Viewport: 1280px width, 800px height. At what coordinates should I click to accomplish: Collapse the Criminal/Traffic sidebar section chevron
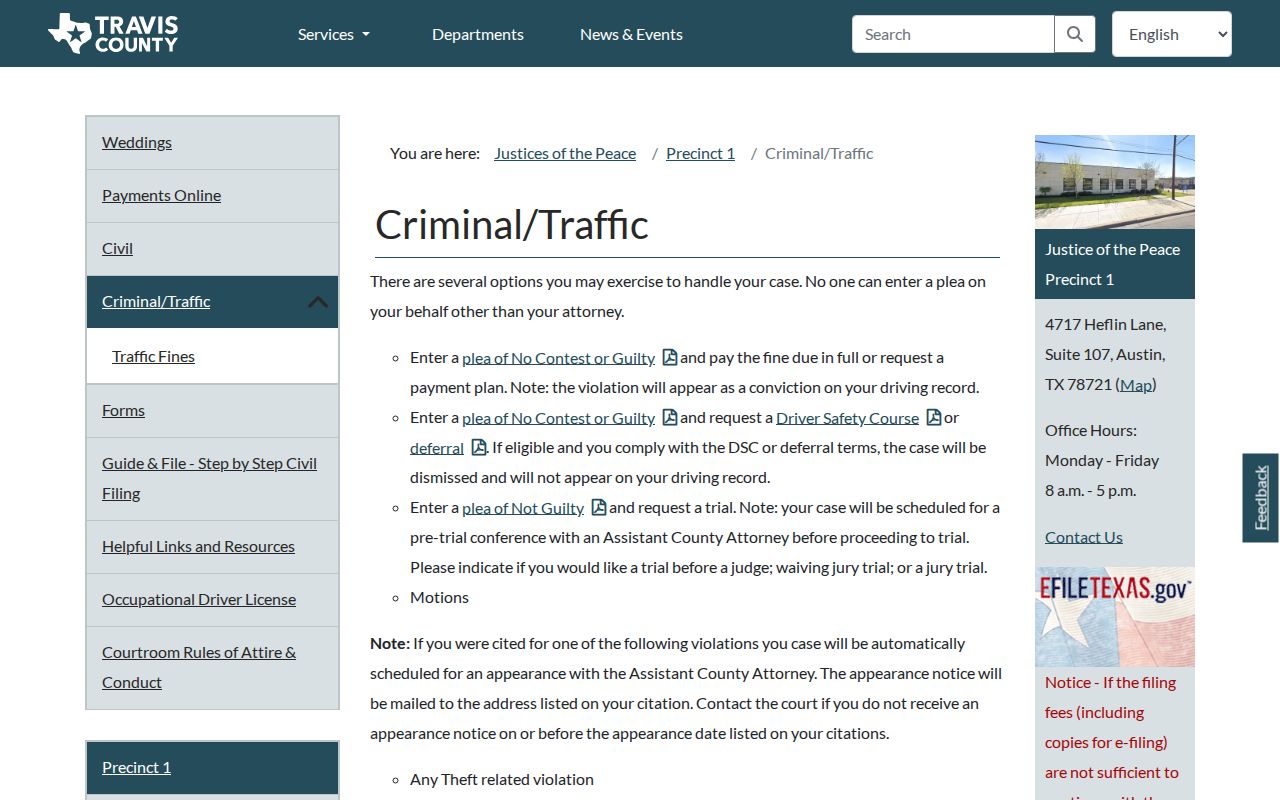[x=317, y=302]
